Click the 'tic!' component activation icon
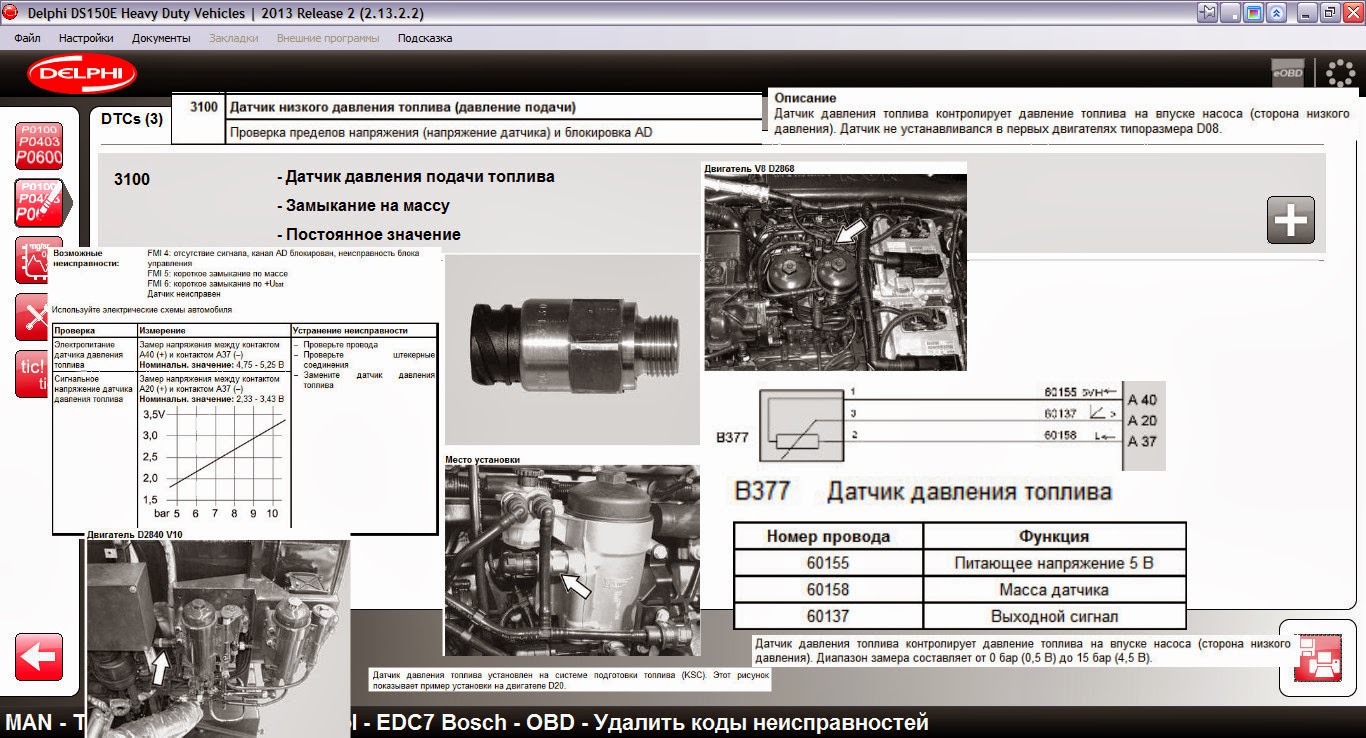 (x=33, y=374)
